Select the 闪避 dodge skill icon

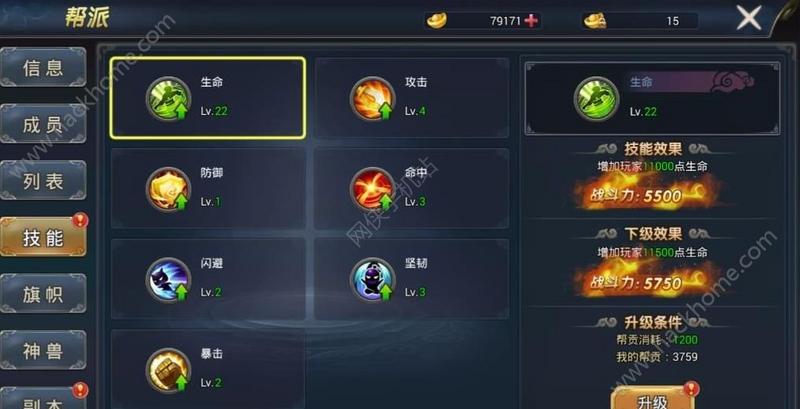(168, 279)
